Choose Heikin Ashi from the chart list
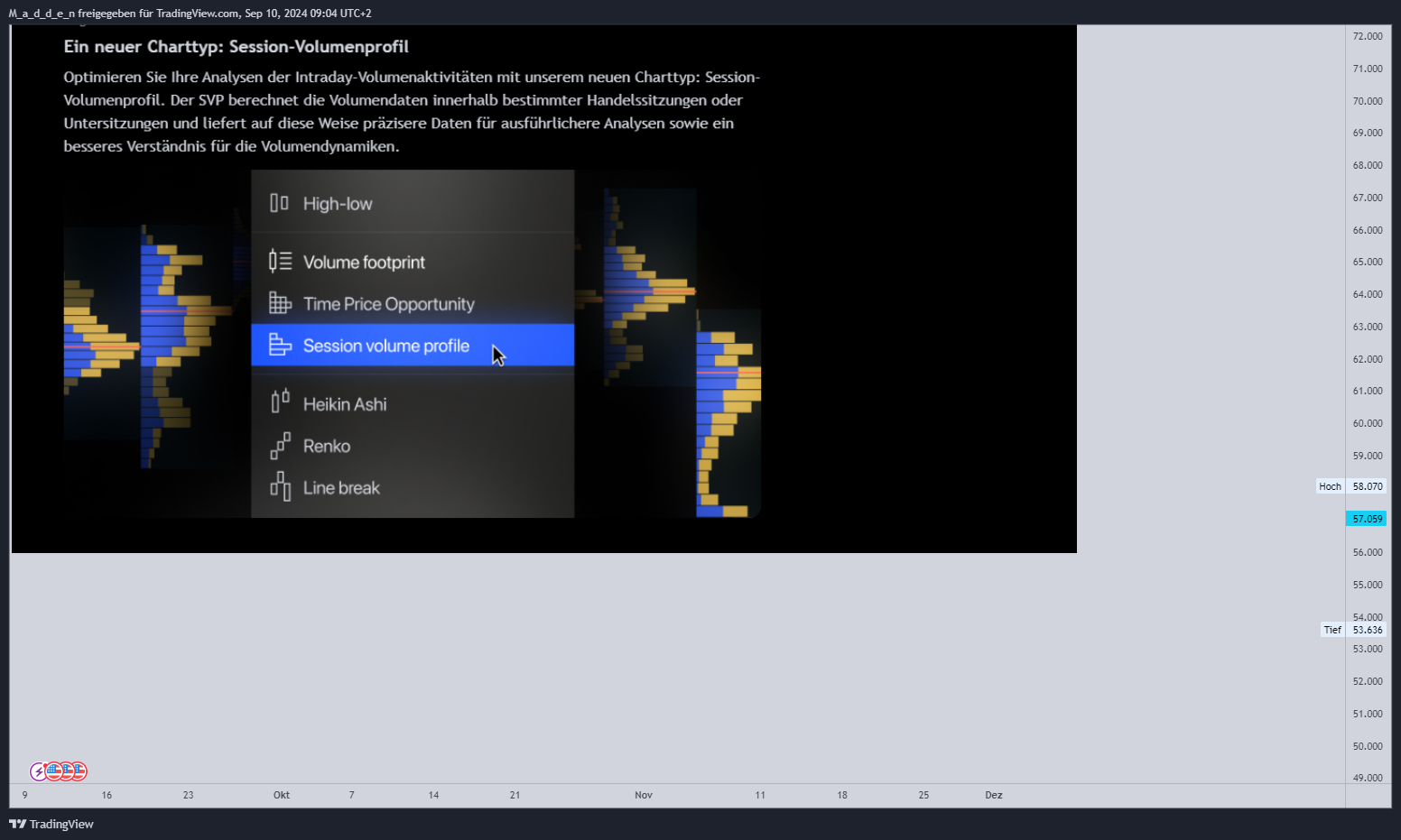The width and height of the screenshot is (1401, 840). tap(345, 404)
